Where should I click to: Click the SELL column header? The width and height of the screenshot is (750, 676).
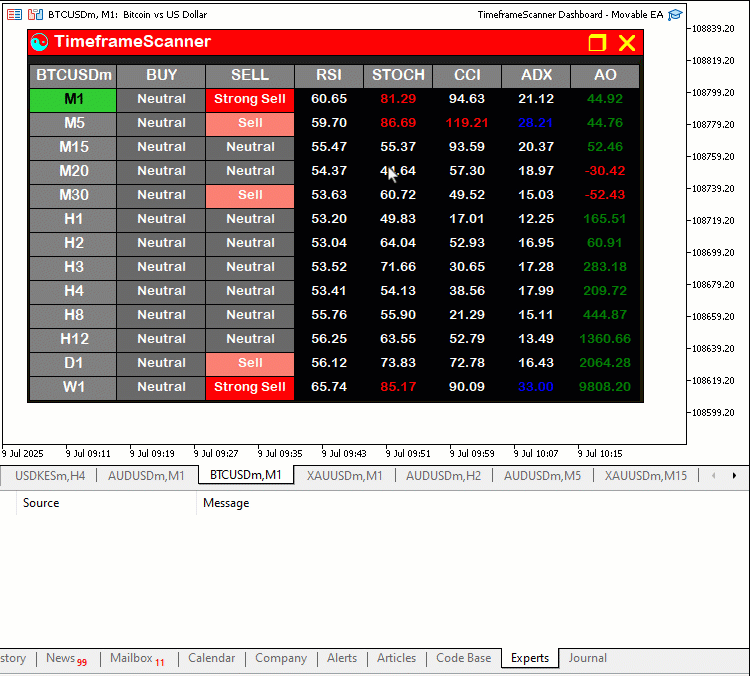[250, 76]
